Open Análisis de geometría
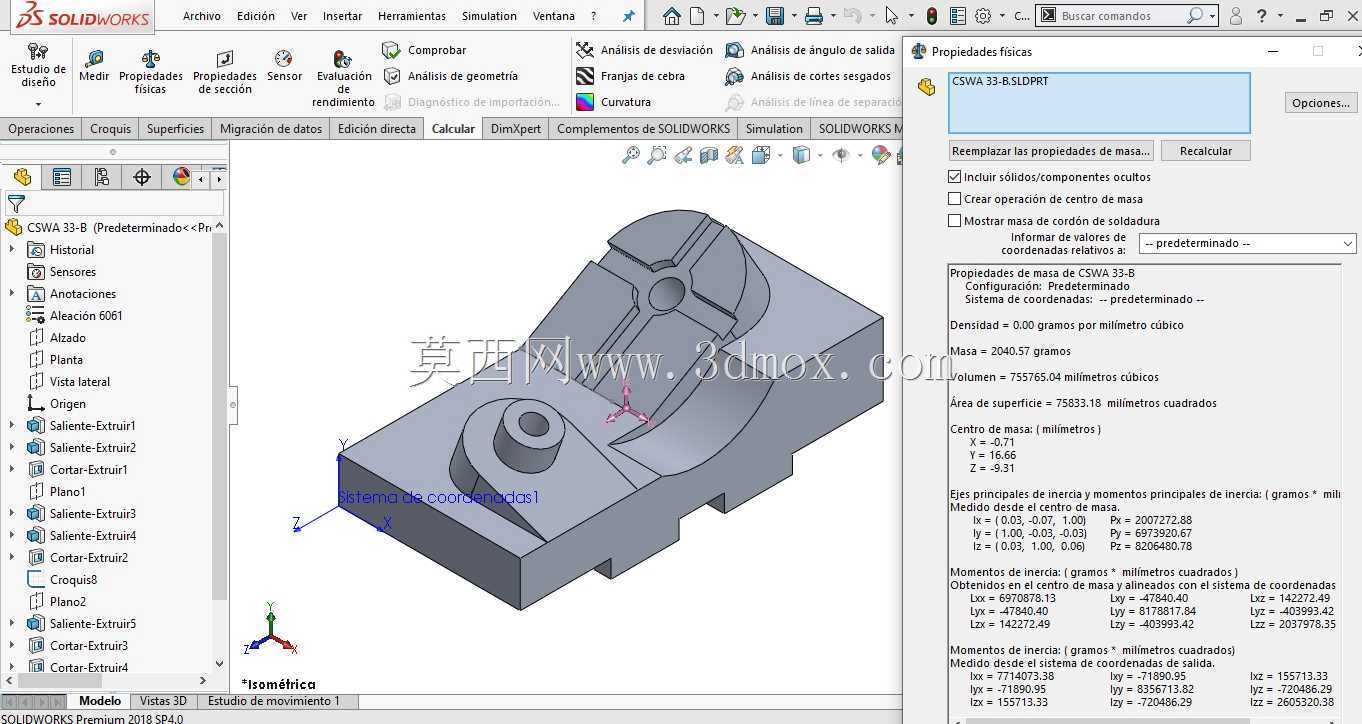Screen dimensions: 1362x724 (x=451, y=76)
